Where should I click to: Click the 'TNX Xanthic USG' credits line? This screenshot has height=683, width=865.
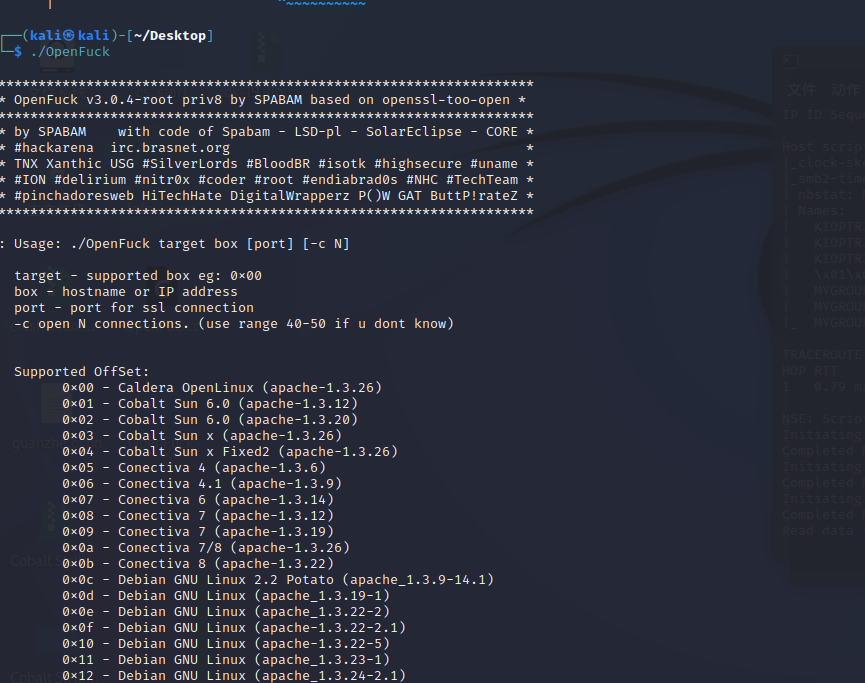267,164
